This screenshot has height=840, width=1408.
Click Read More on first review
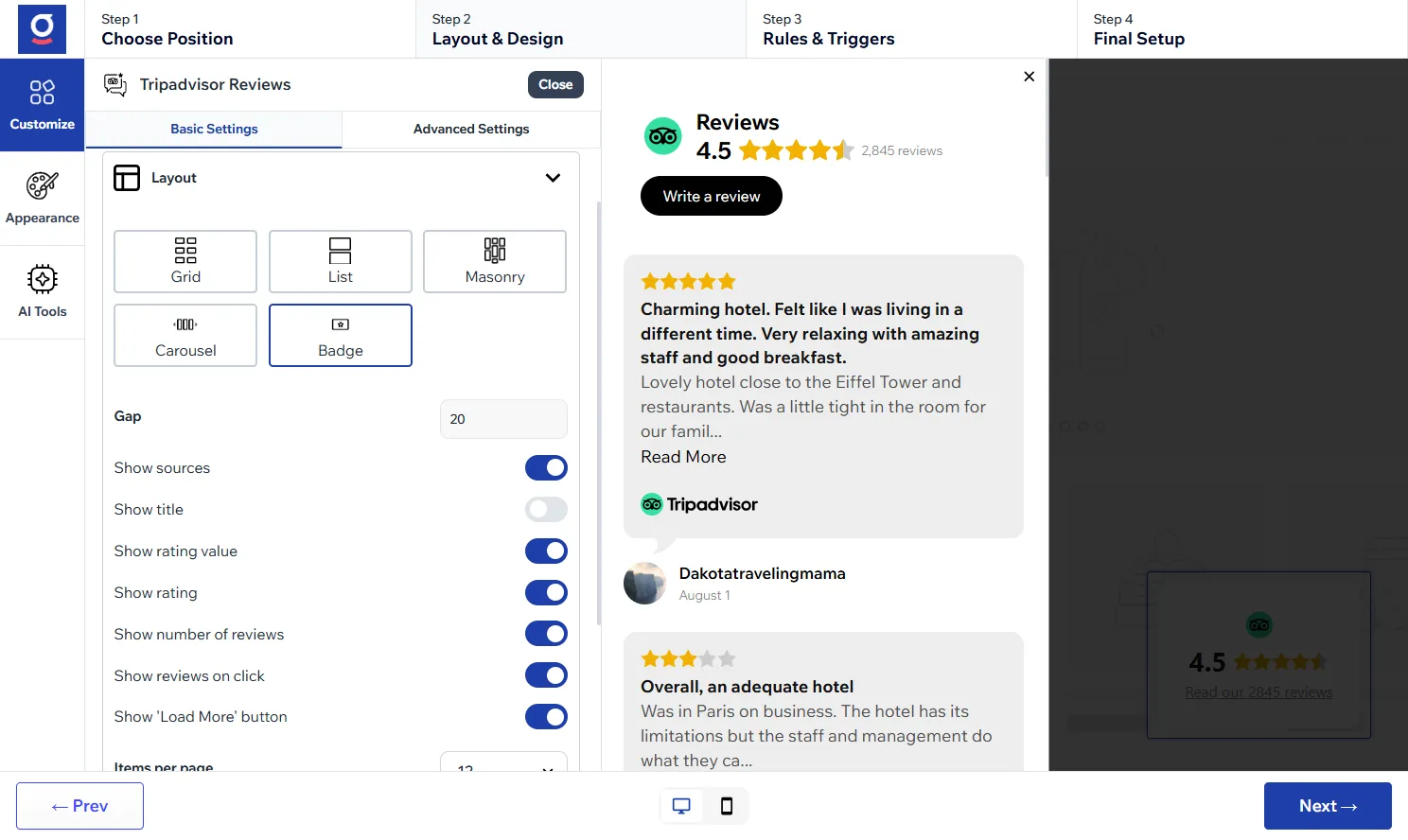pos(683,457)
